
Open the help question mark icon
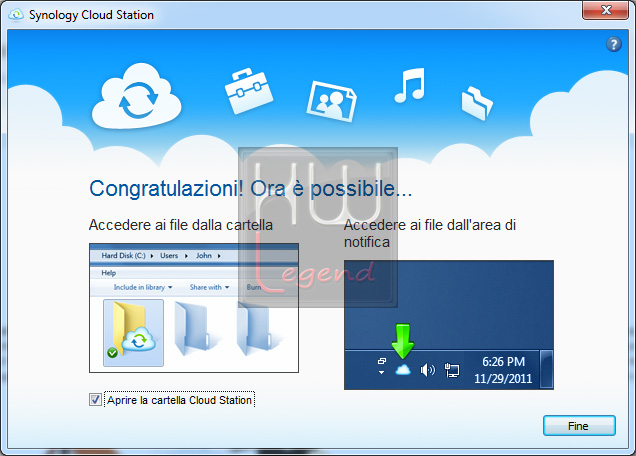(614, 44)
